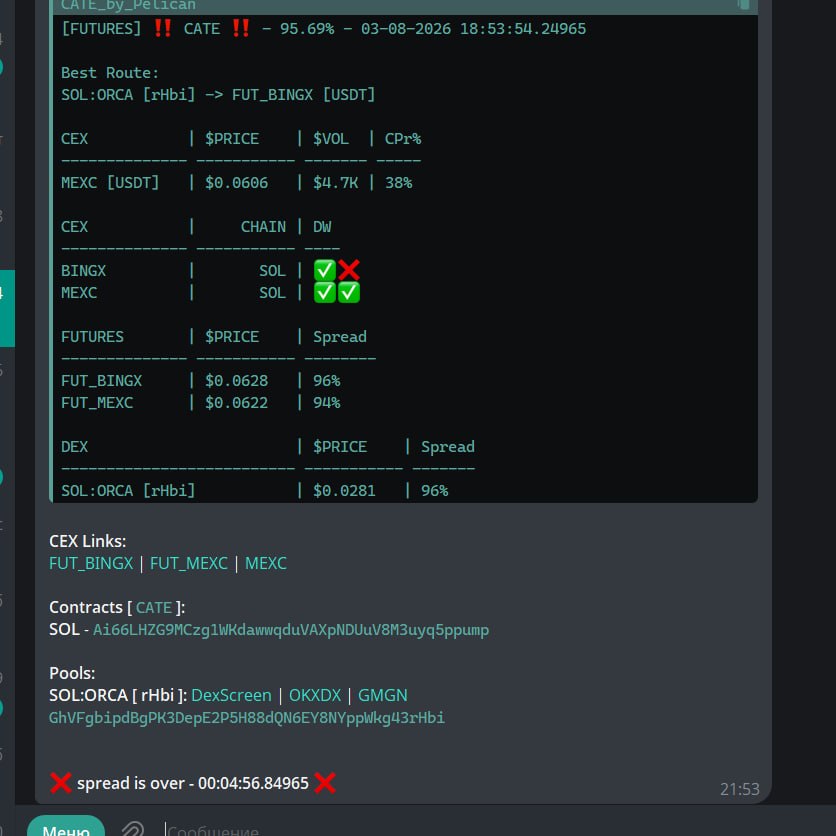This screenshot has width=836, height=836.
Task: Click the $0.0622 FUT_MEXC price
Action: (x=236, y=403)
